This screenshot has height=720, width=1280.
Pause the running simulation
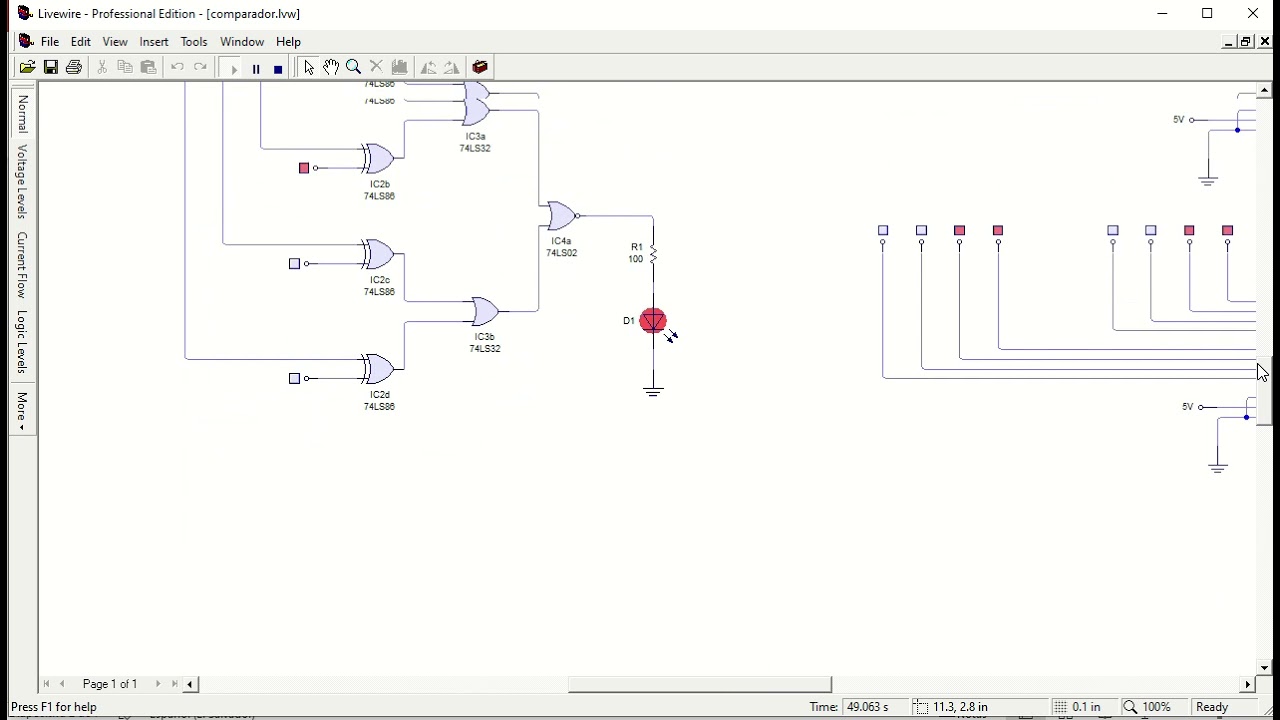click(256, 68)
